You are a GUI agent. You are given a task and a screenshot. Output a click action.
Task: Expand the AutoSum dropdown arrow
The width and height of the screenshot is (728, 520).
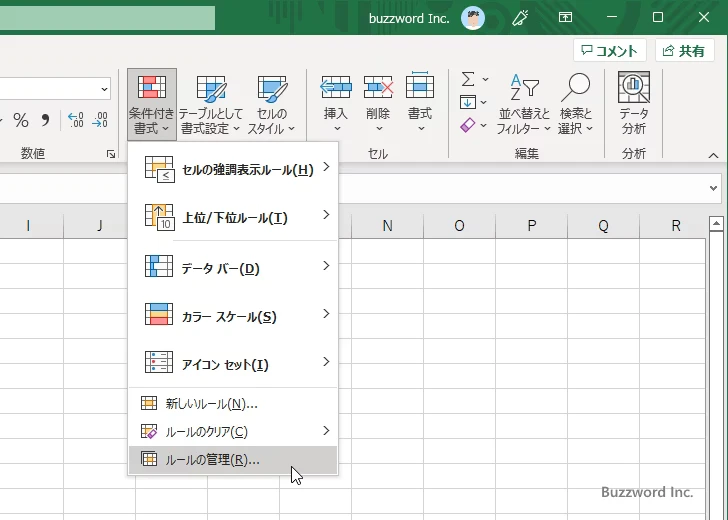tap(485, 79)
